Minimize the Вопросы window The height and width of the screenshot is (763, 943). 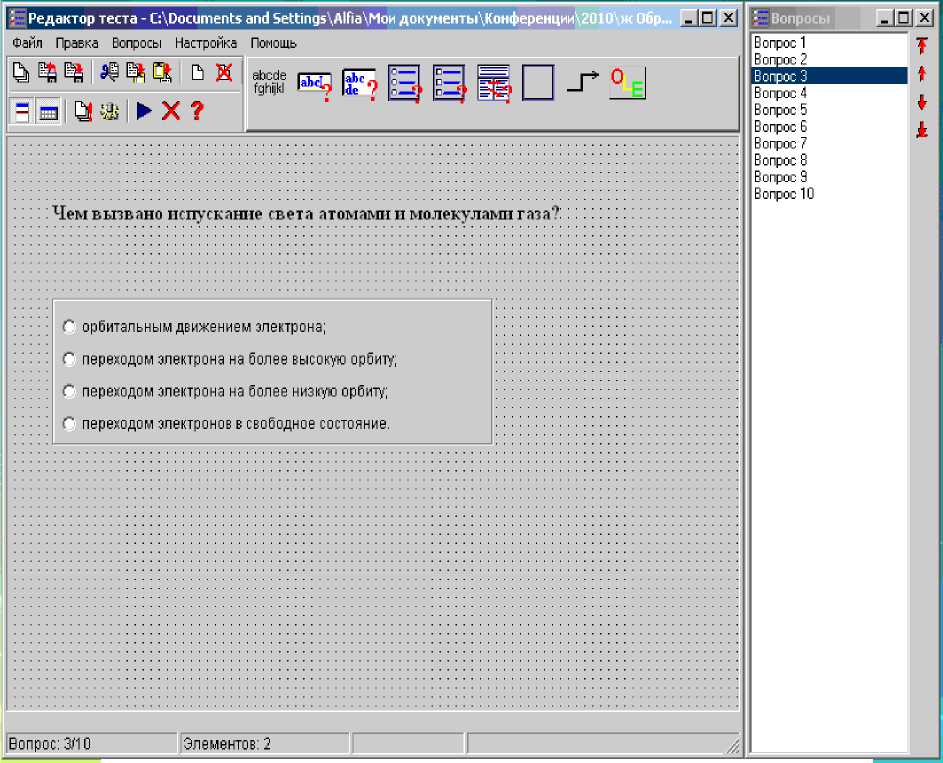(x=883, y=18)
